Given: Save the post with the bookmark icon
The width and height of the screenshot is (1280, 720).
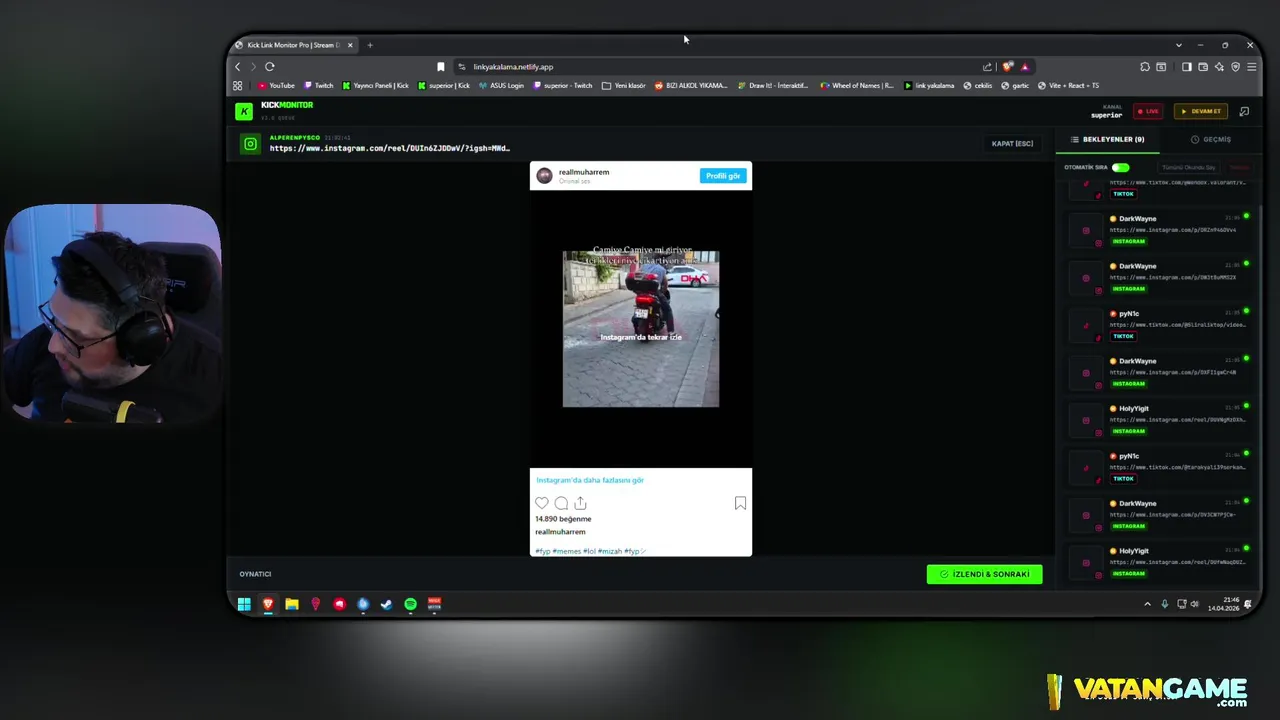Looking at the screenshot, I should 740,503.
